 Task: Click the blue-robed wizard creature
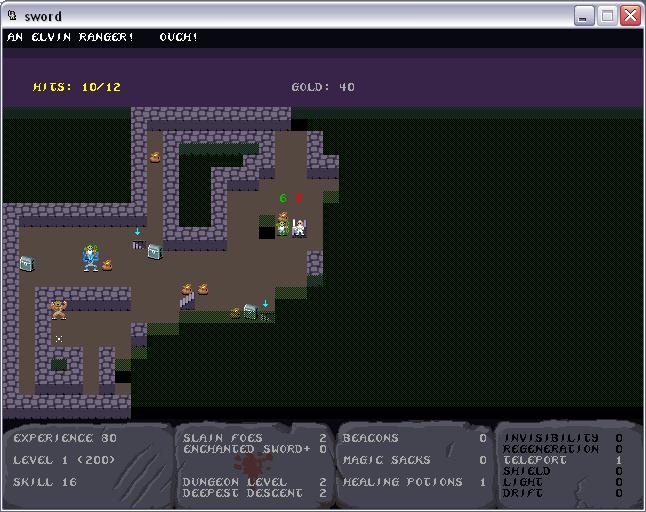(90, 258)
